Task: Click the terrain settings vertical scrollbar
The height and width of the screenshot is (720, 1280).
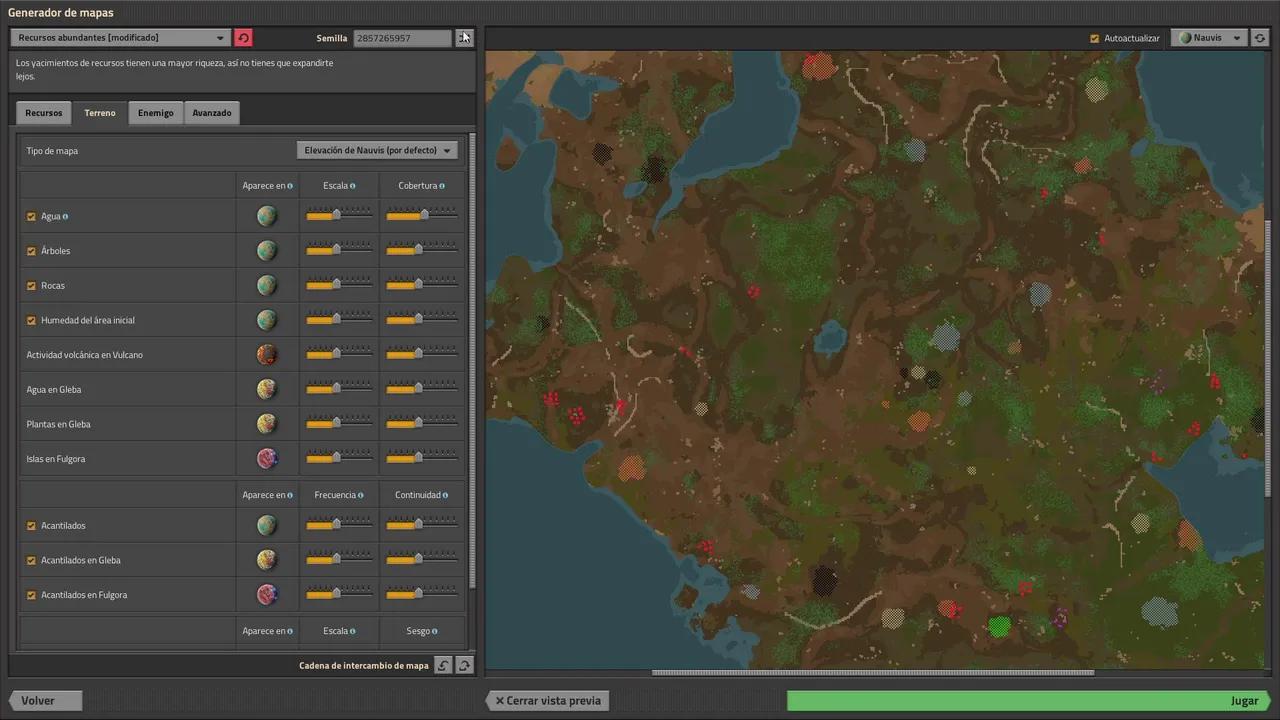Action: 472,360
